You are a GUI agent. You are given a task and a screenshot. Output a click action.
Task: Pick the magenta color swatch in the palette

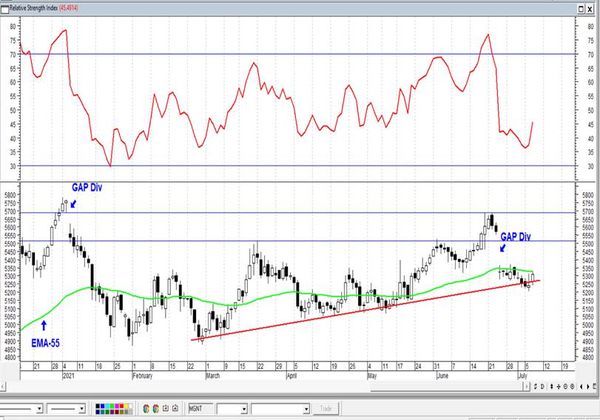[x=117, y=406]
